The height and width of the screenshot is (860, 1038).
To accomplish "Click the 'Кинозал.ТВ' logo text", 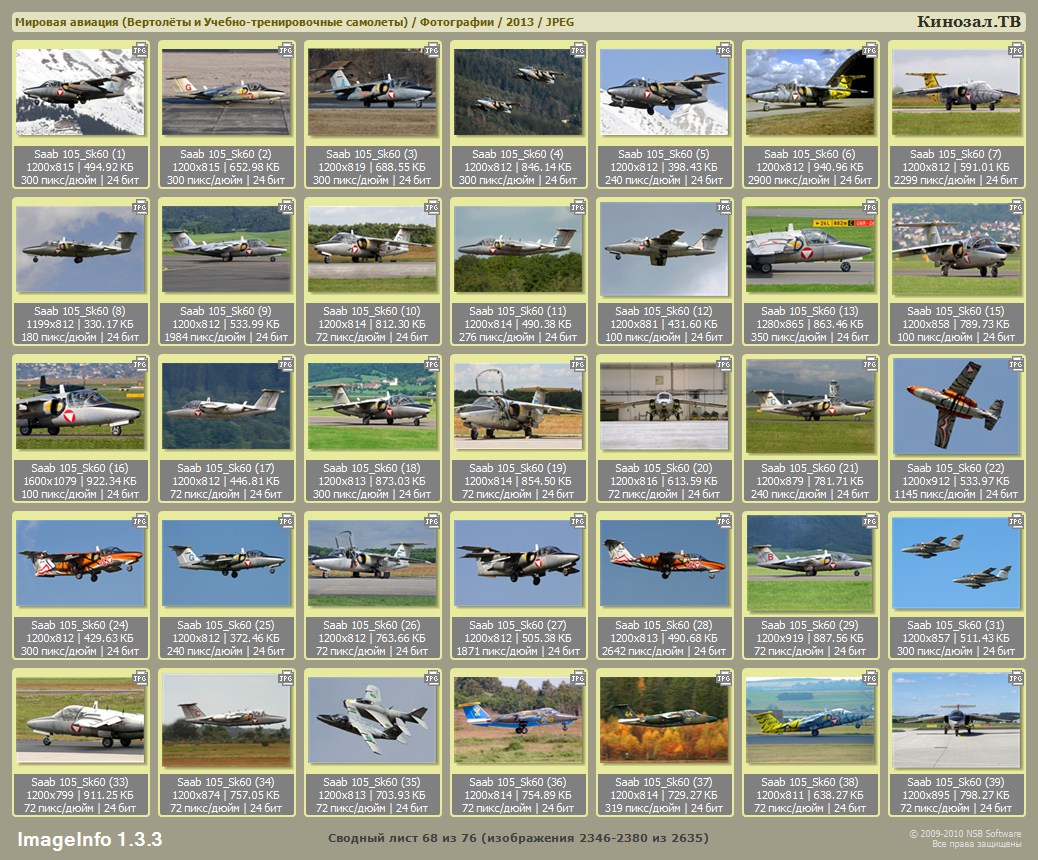I will coord(968,22).
